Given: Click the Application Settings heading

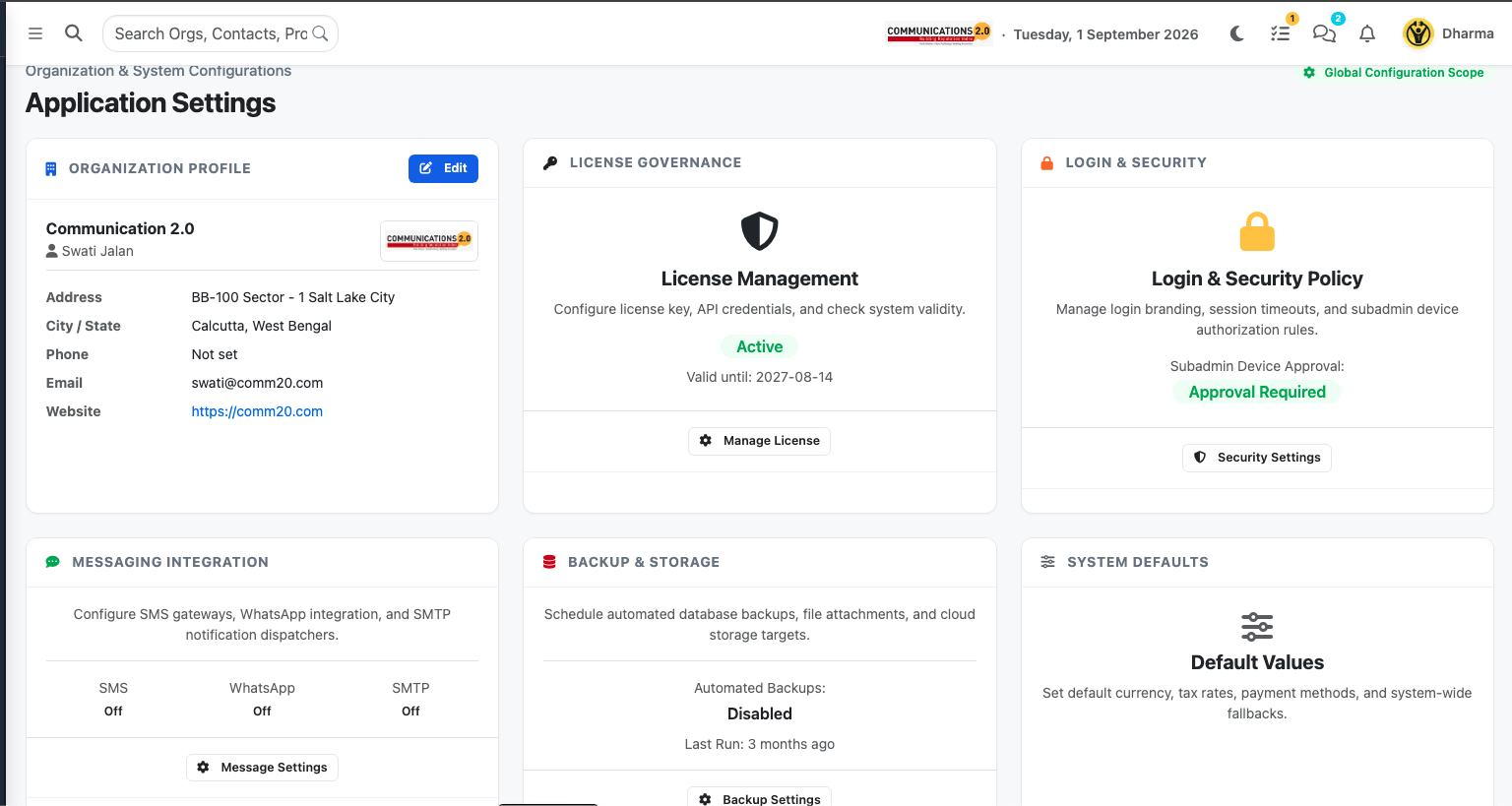Looking at the screenshot, I should pos(151,102).
